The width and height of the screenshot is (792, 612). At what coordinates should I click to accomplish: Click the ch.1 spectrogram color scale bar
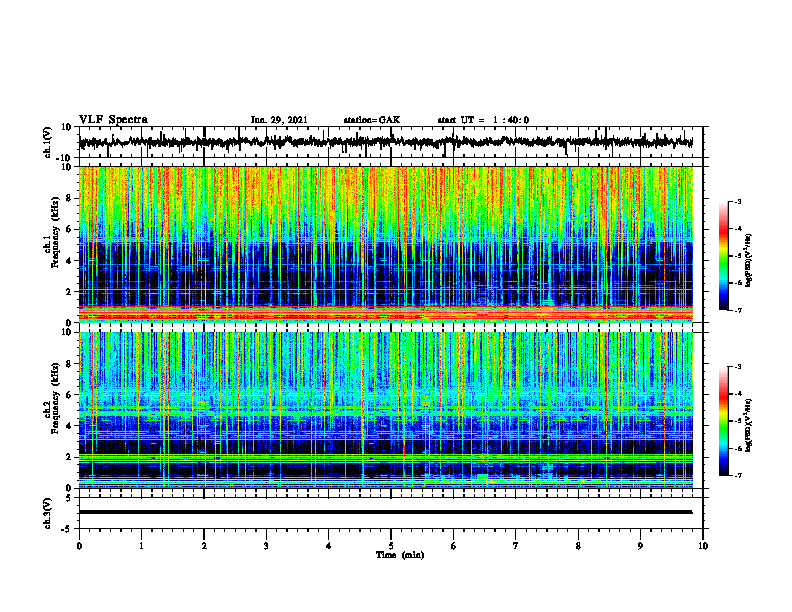point(724,256)
